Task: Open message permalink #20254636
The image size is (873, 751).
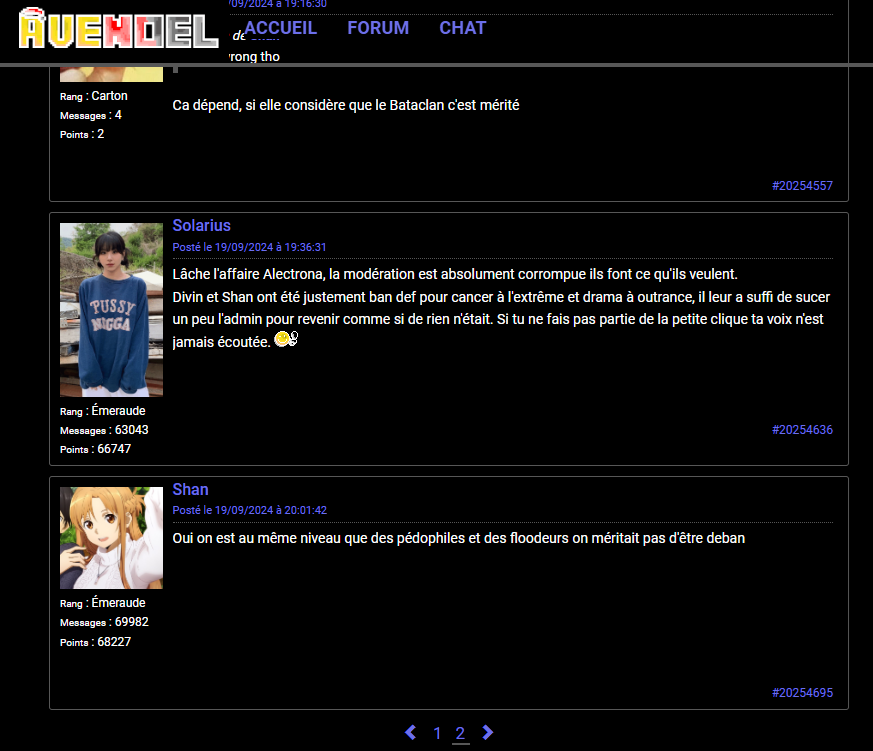Action: coord(802,430)
